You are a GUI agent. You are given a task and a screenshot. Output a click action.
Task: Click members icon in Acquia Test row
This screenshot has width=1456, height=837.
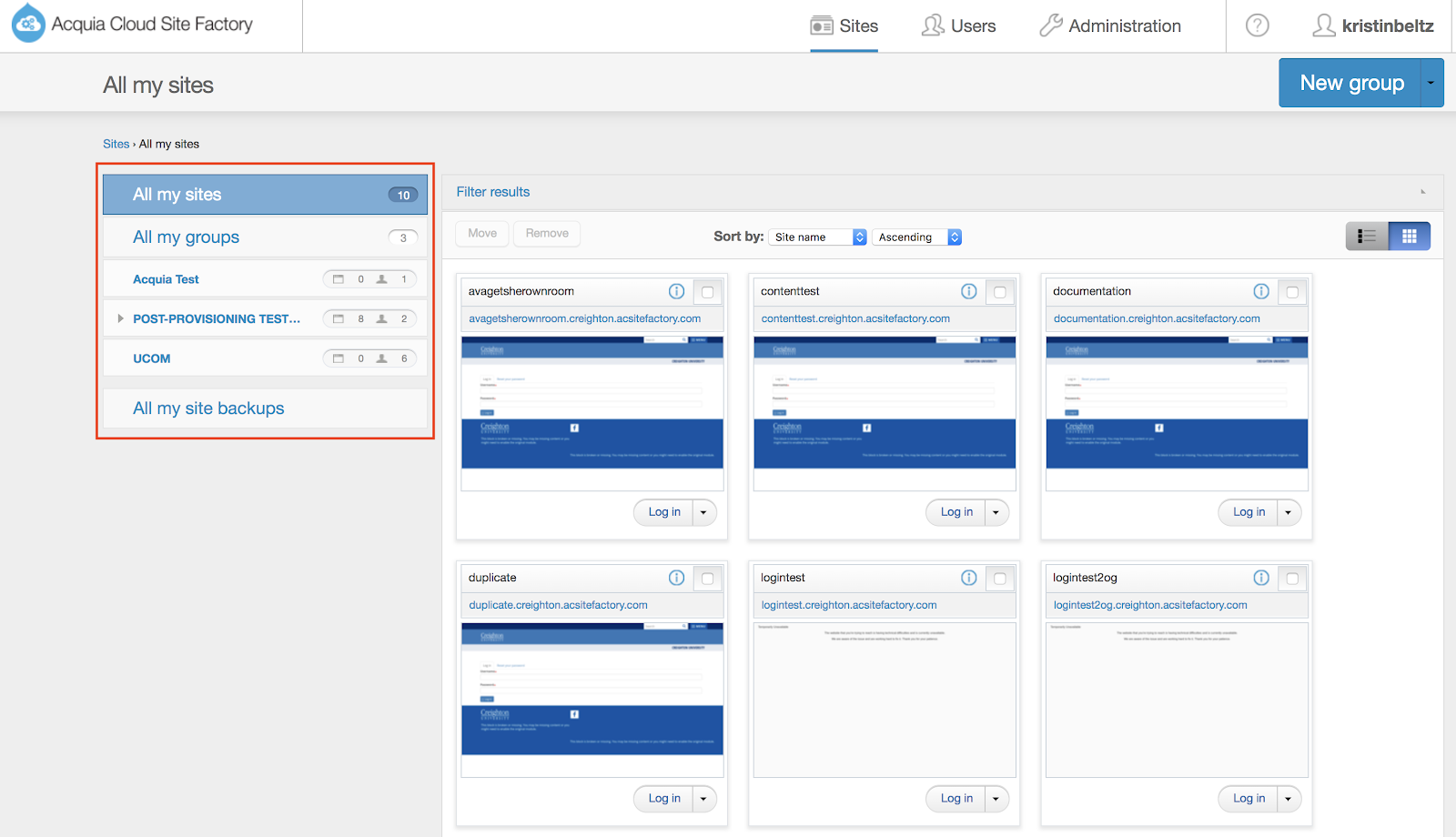(382, 279)
